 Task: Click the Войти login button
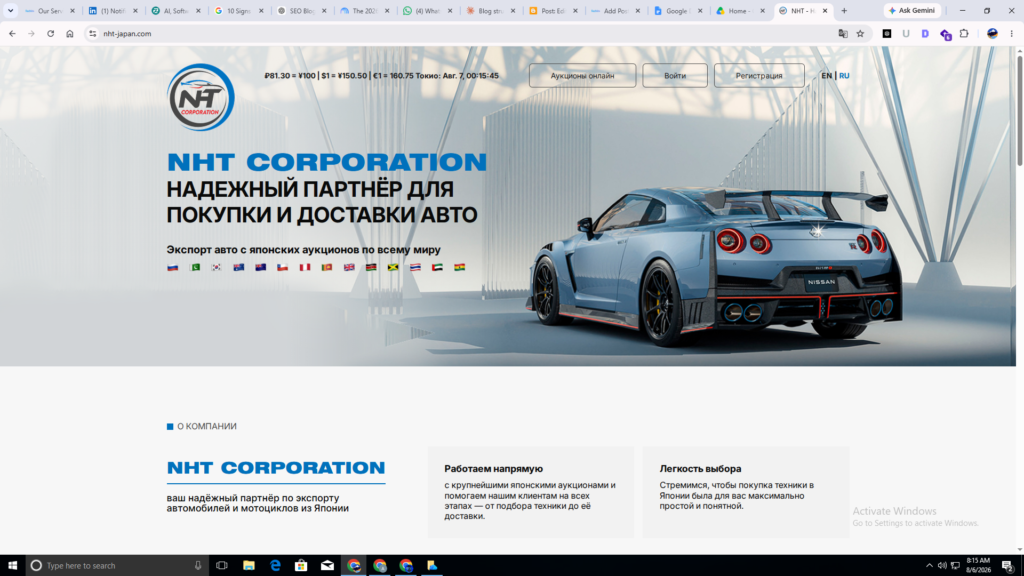tap(675, 76)
